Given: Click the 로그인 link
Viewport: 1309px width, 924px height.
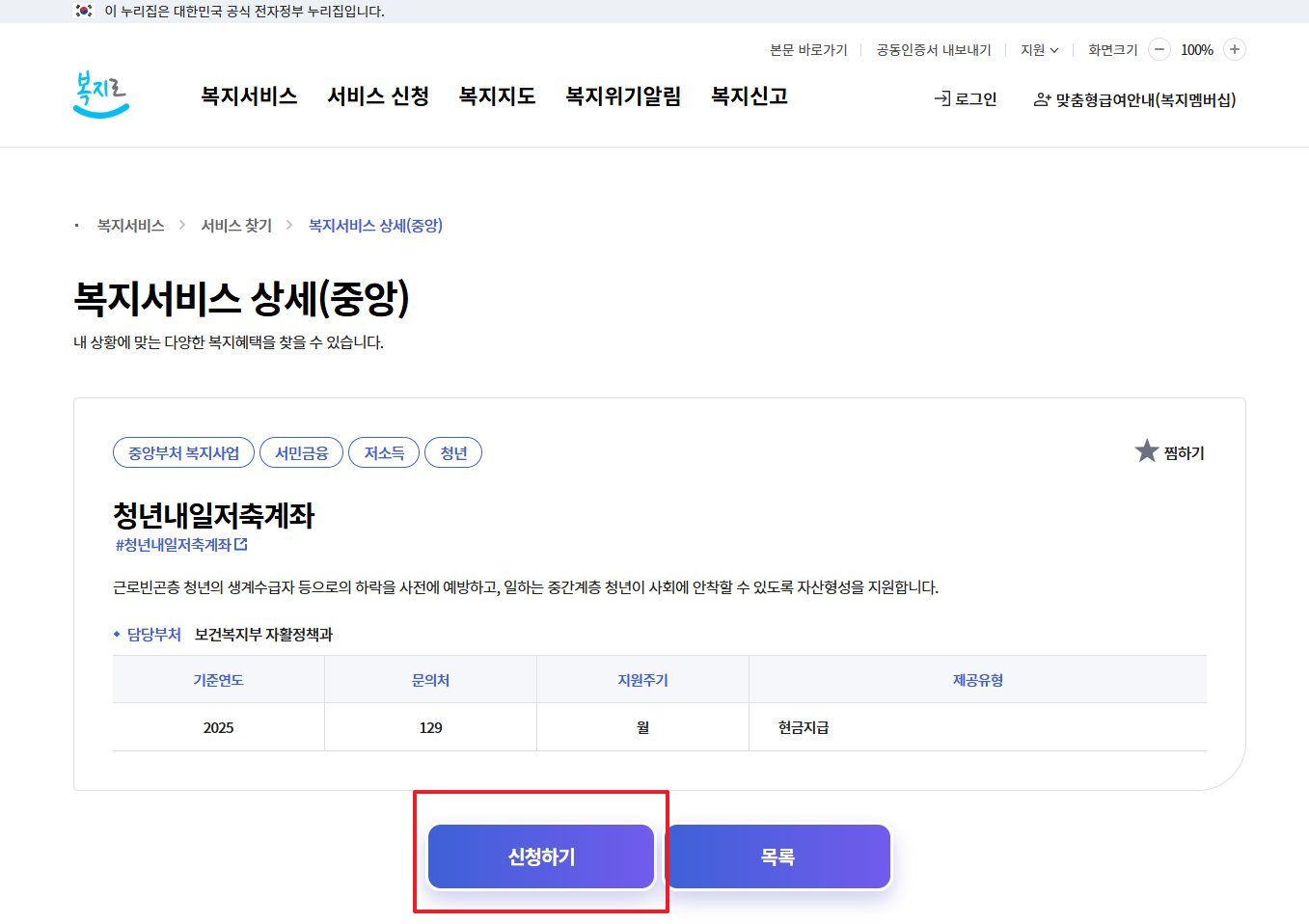Looking at the screenshot, I should [966, 99].
